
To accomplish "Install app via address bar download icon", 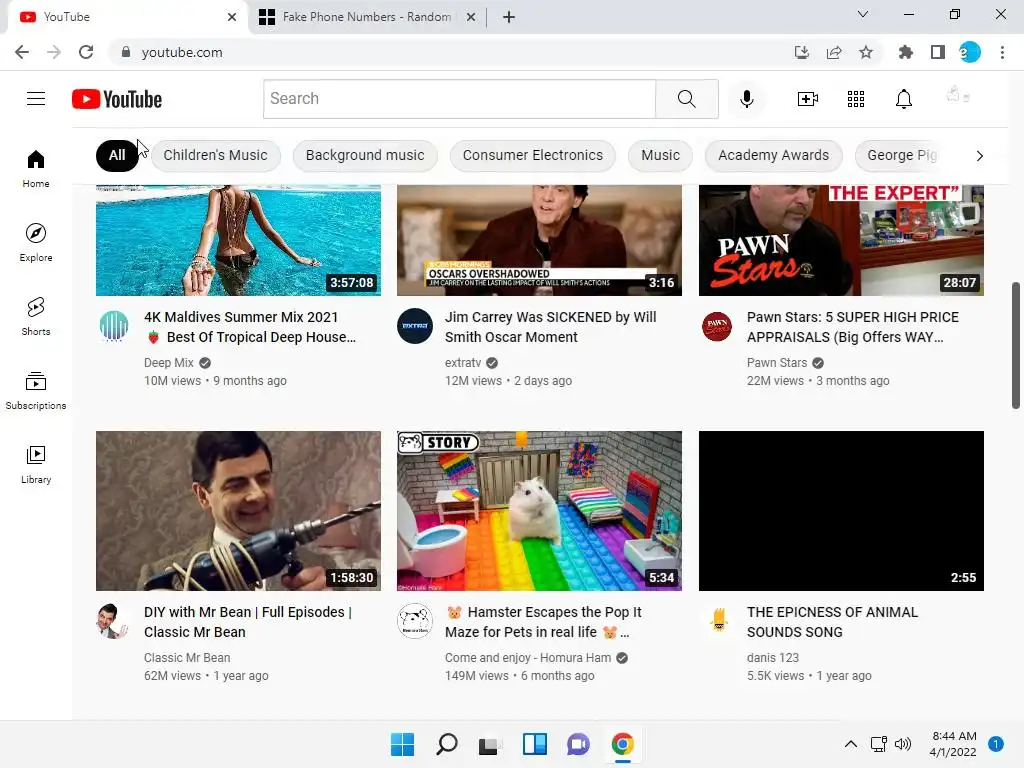I will click(802, 52).
